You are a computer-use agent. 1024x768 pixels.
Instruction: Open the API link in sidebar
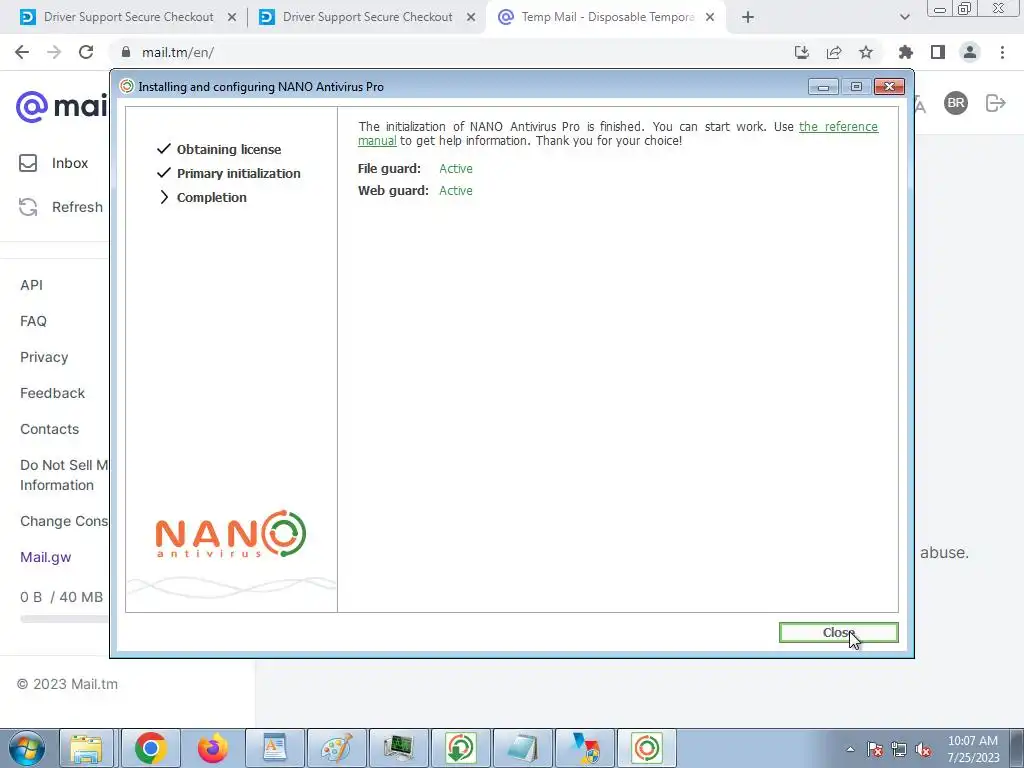(31, 285)
